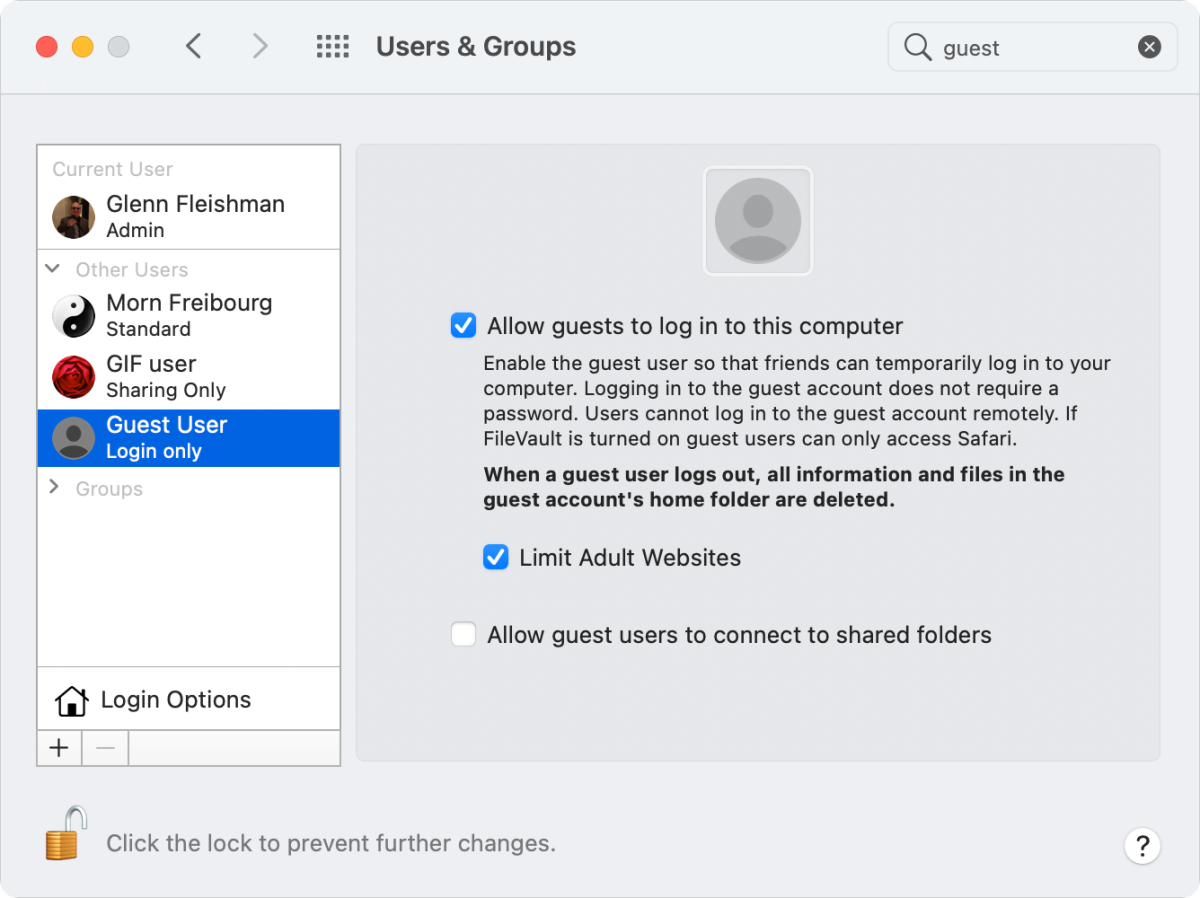Add a new user with the plus button
1200x898 pixels.
59,747
